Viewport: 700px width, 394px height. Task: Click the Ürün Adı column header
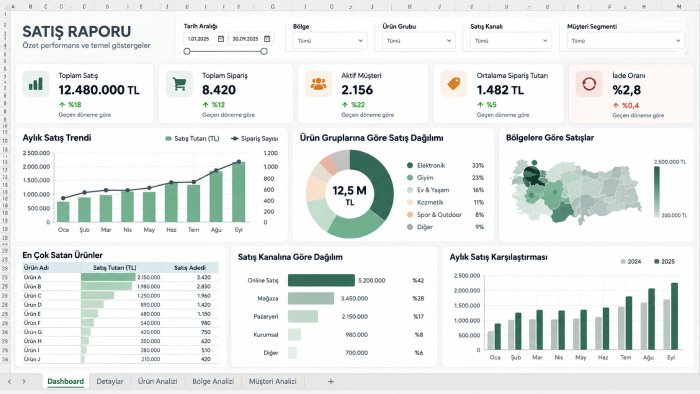(x=51, y=268)
